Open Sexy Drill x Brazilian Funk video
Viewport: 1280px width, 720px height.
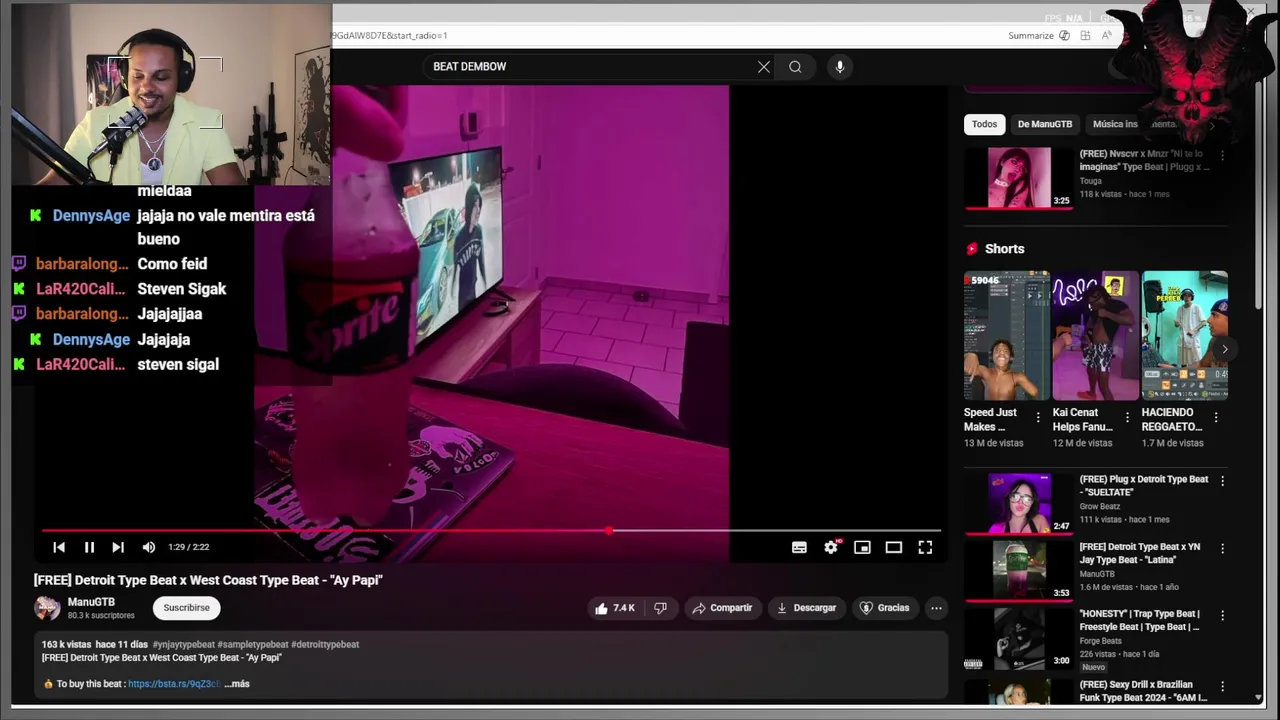(x=1144, y=691)
